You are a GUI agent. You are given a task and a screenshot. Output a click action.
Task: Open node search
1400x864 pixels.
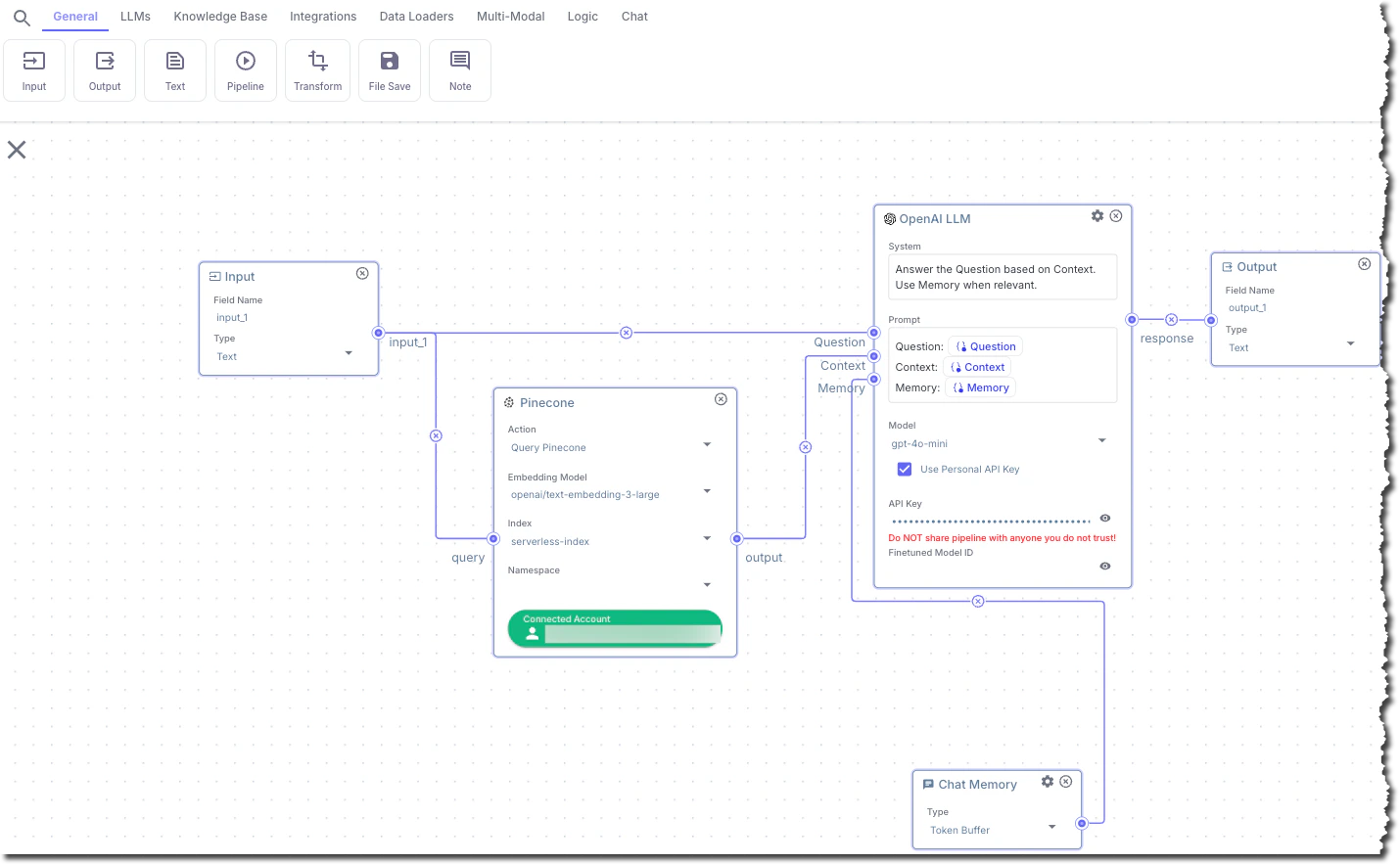(21, 17)
